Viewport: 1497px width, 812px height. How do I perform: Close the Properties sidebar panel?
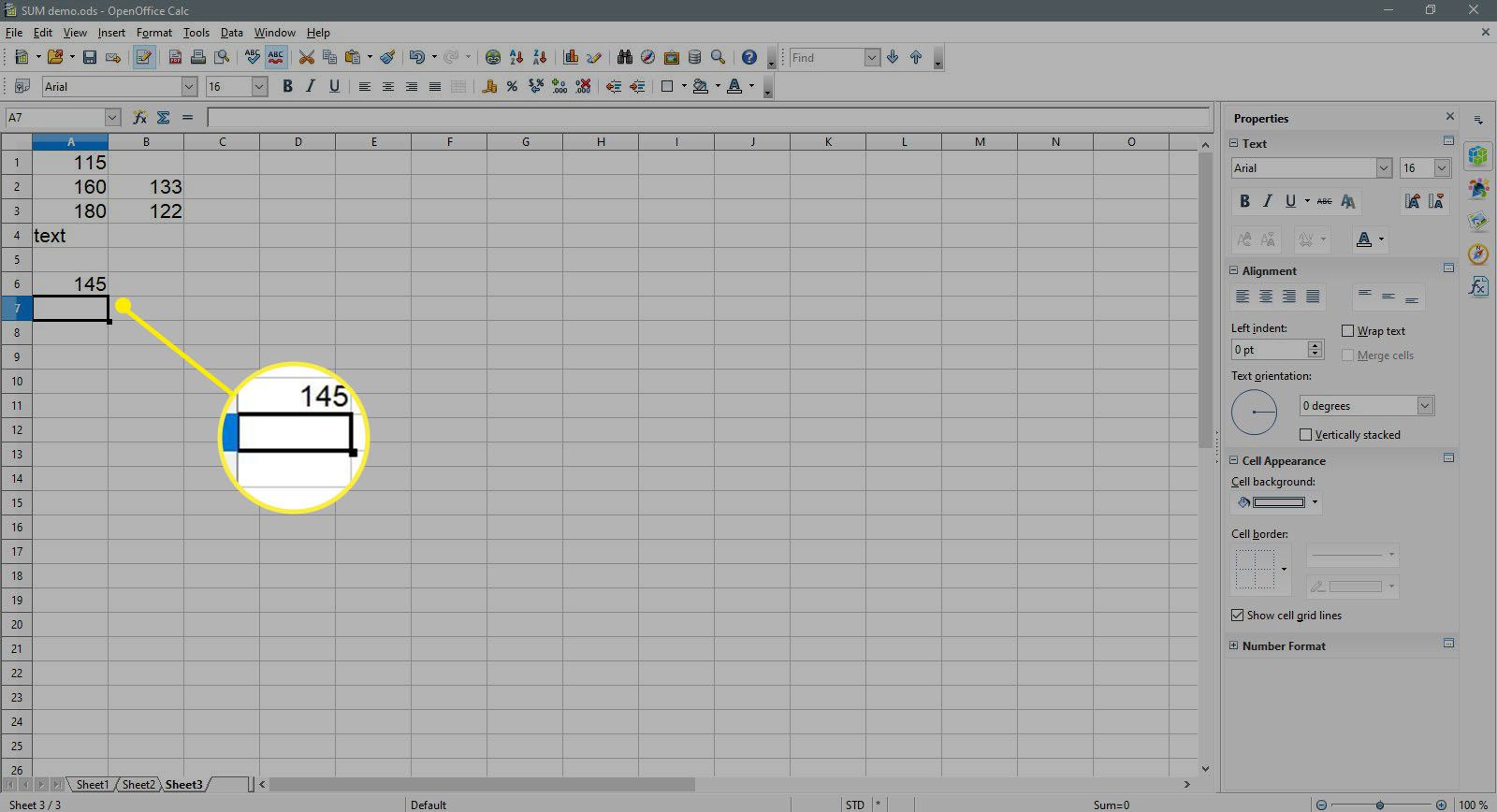tap(1450, 117)
